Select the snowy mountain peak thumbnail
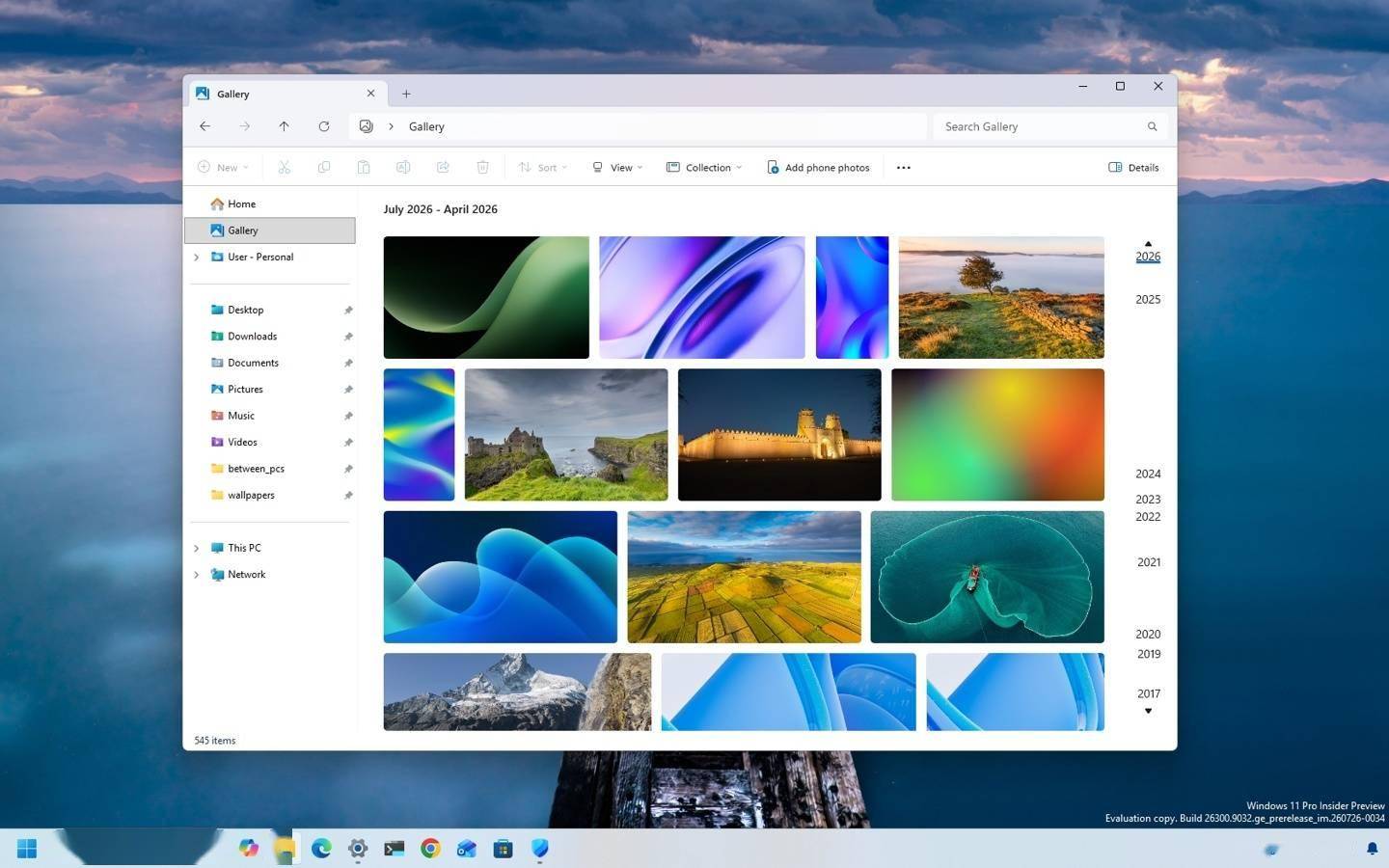This screenshot has width=1389, height=868. click(517, 692)
